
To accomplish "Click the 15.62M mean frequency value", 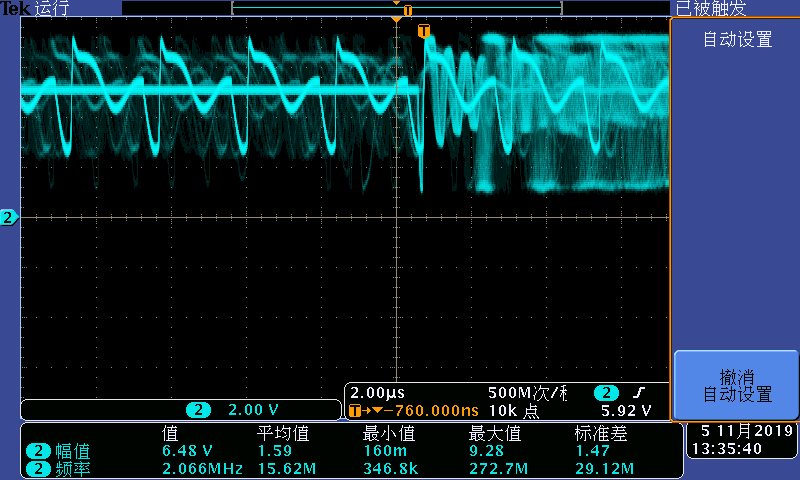I will (287, 468).
